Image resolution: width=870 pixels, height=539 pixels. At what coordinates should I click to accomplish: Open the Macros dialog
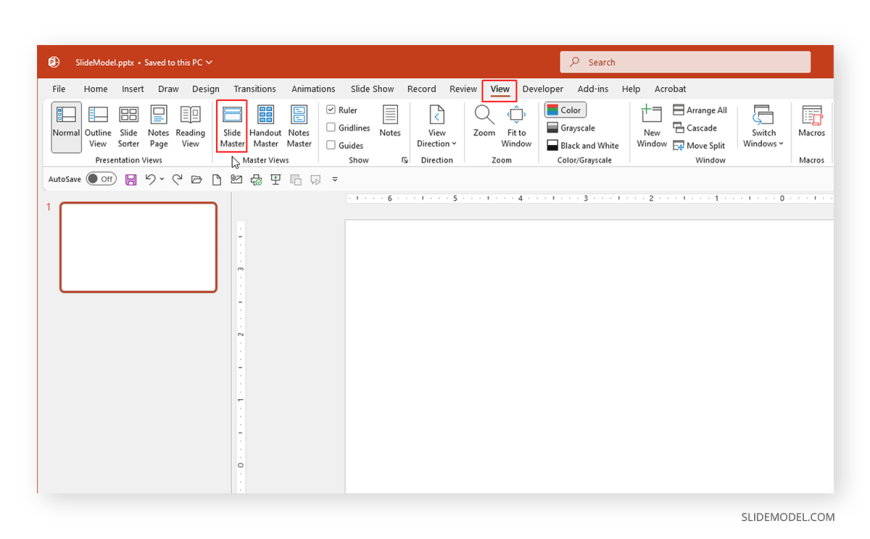tap(811, 121)
